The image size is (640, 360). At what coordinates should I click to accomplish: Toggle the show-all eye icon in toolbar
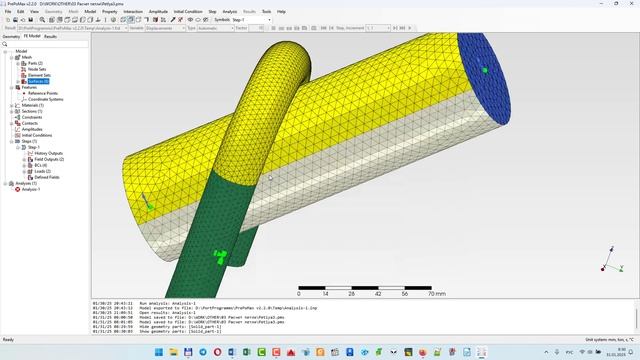pos(190,20)
